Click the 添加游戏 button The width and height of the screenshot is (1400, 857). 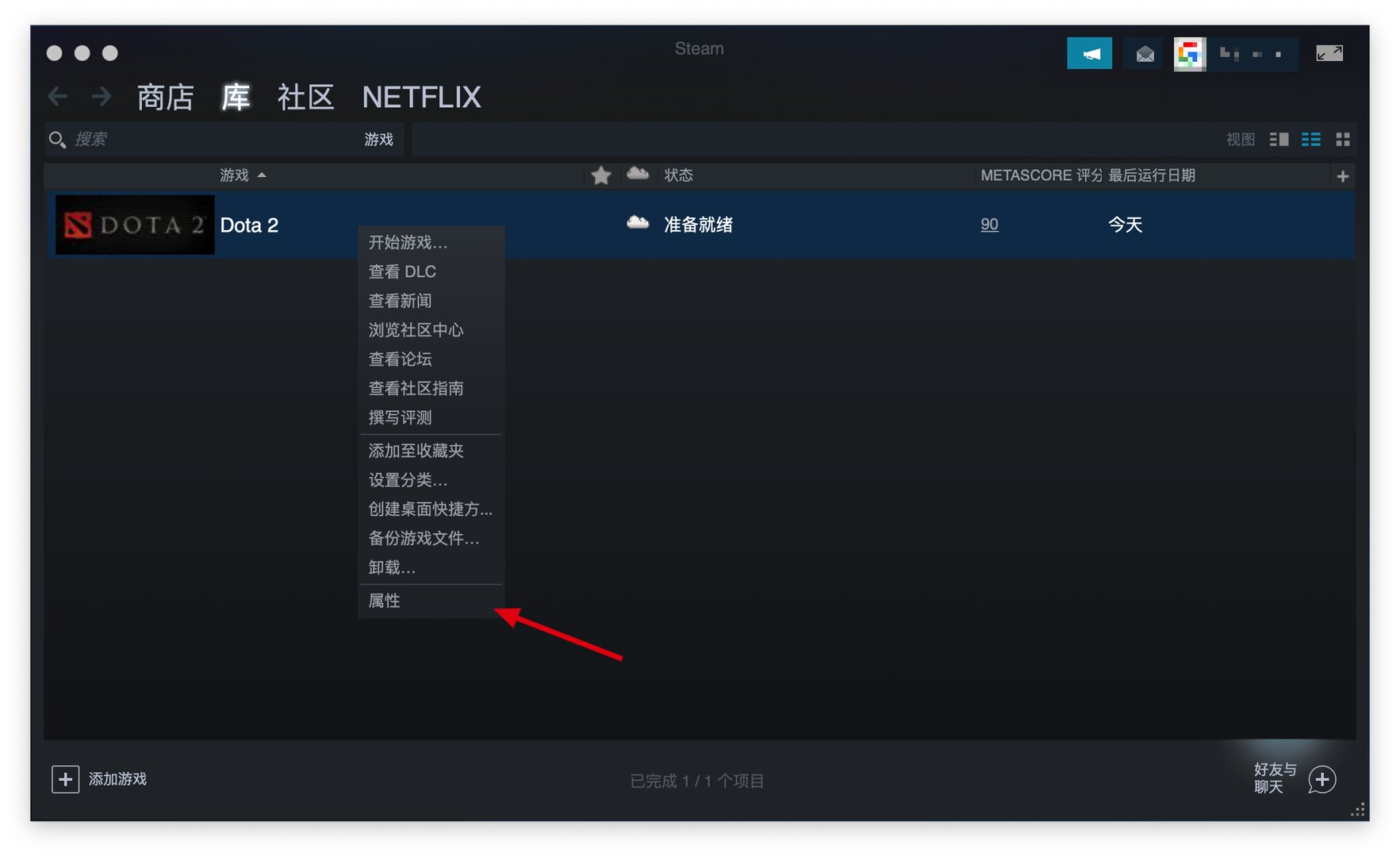click(x=100, y=779)
